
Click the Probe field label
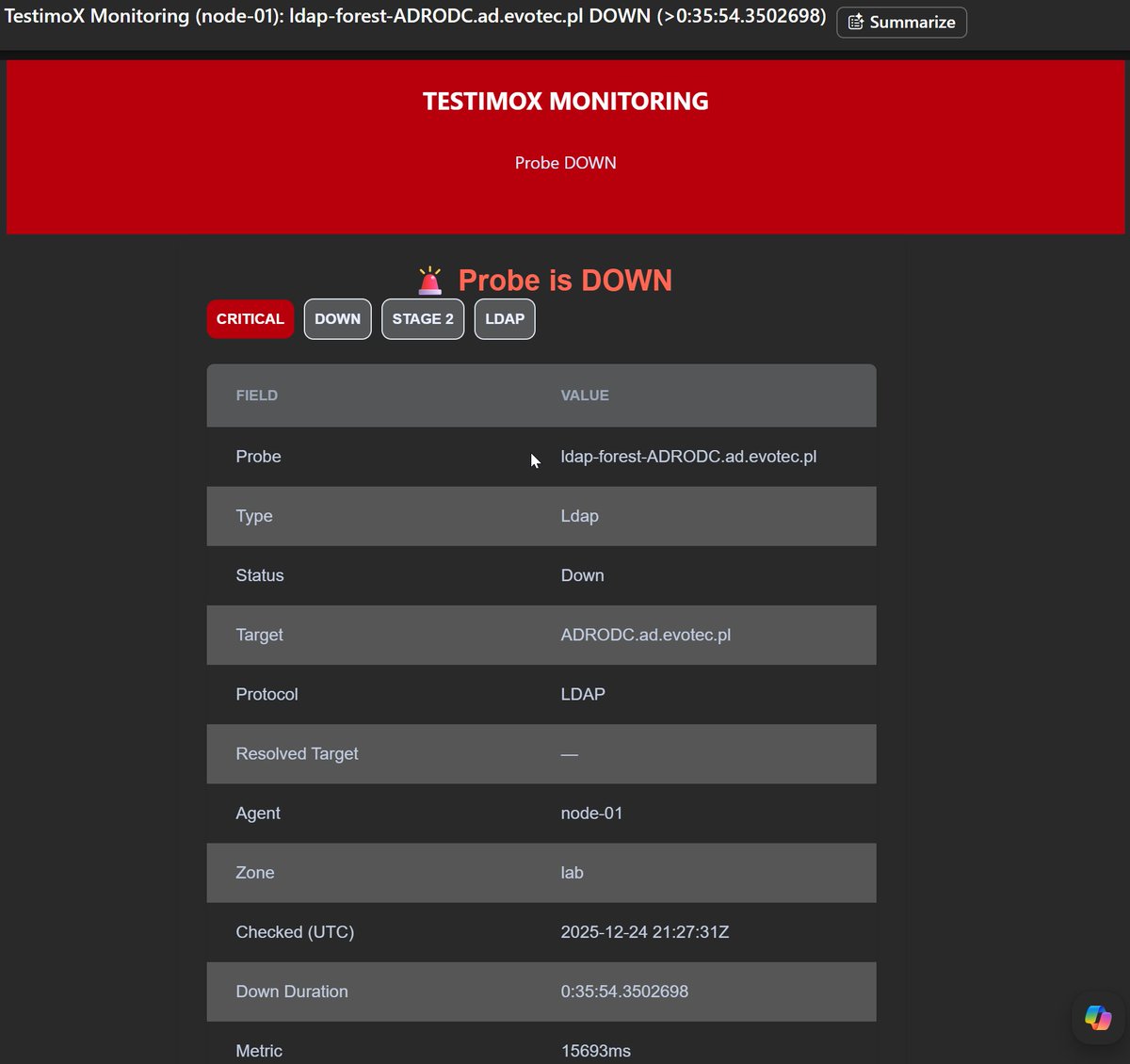(259, 457)
